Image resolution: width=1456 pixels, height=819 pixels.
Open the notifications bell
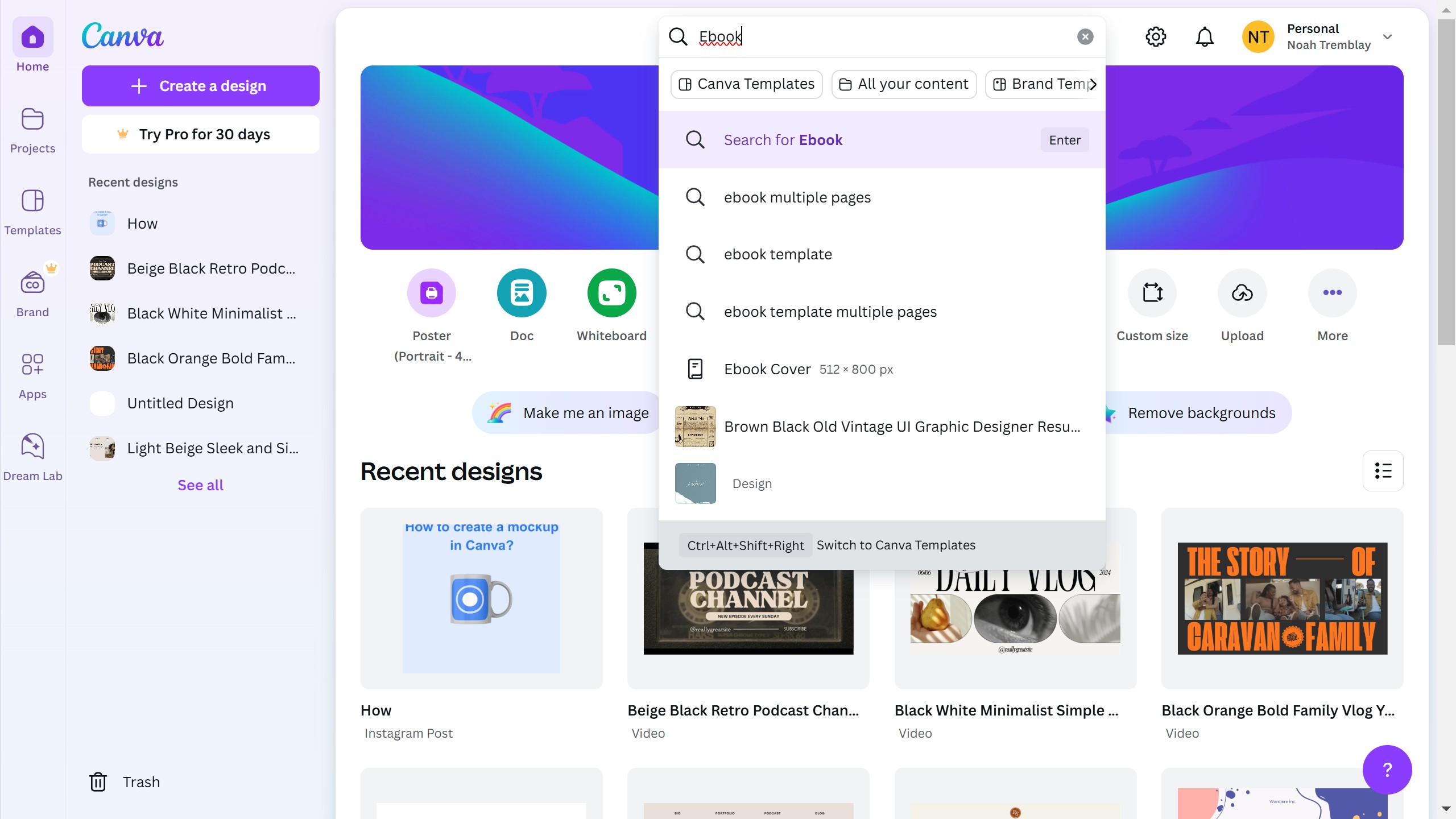pos(1204,37)
